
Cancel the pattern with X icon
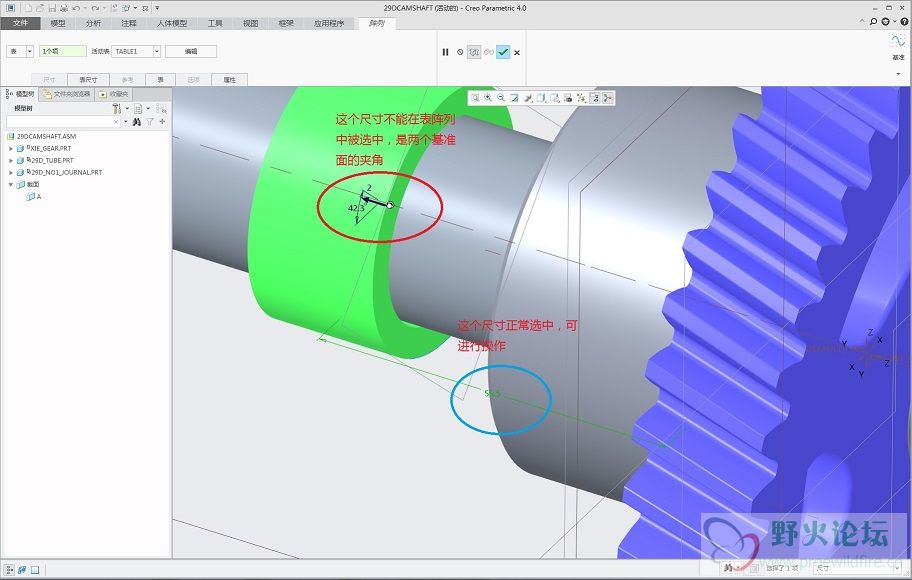517,52
